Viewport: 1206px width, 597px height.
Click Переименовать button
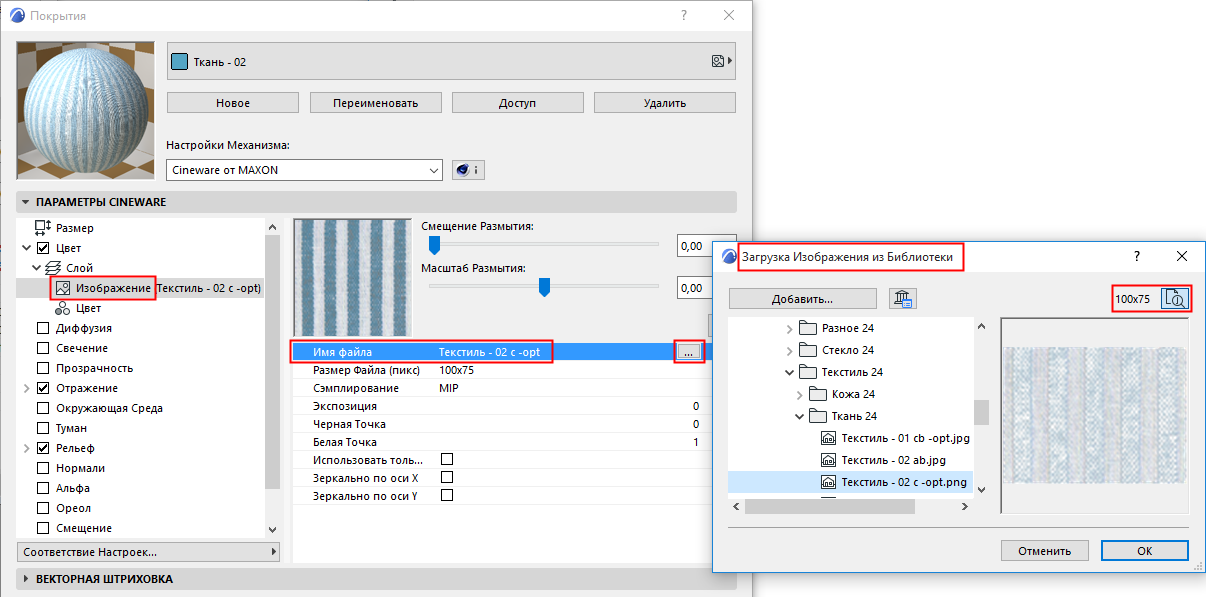[377, 103]
